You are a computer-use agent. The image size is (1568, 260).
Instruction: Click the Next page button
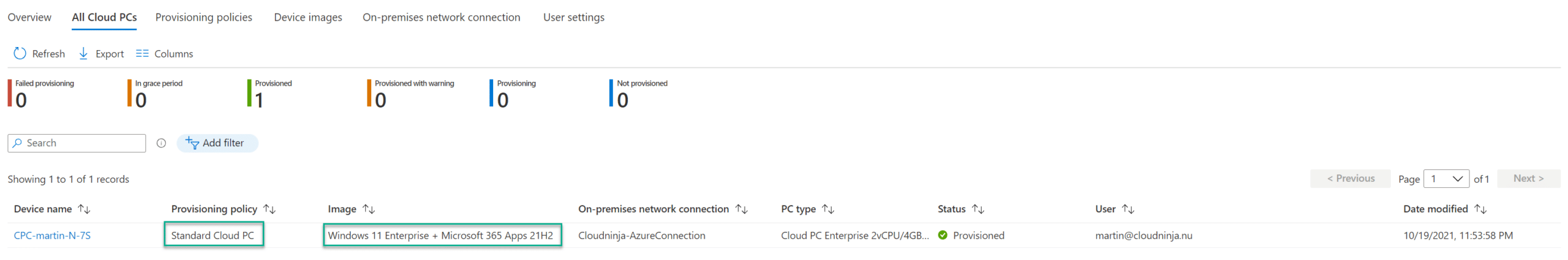1528,179
